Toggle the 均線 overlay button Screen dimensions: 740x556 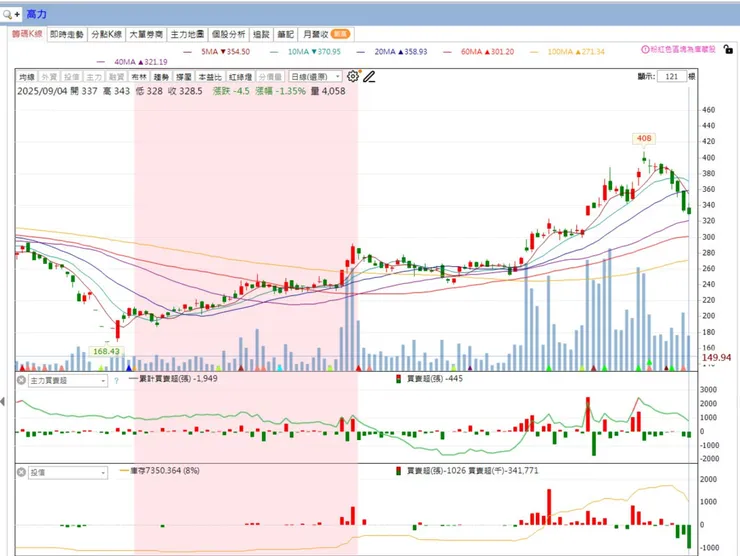click(x=27, y=77)
